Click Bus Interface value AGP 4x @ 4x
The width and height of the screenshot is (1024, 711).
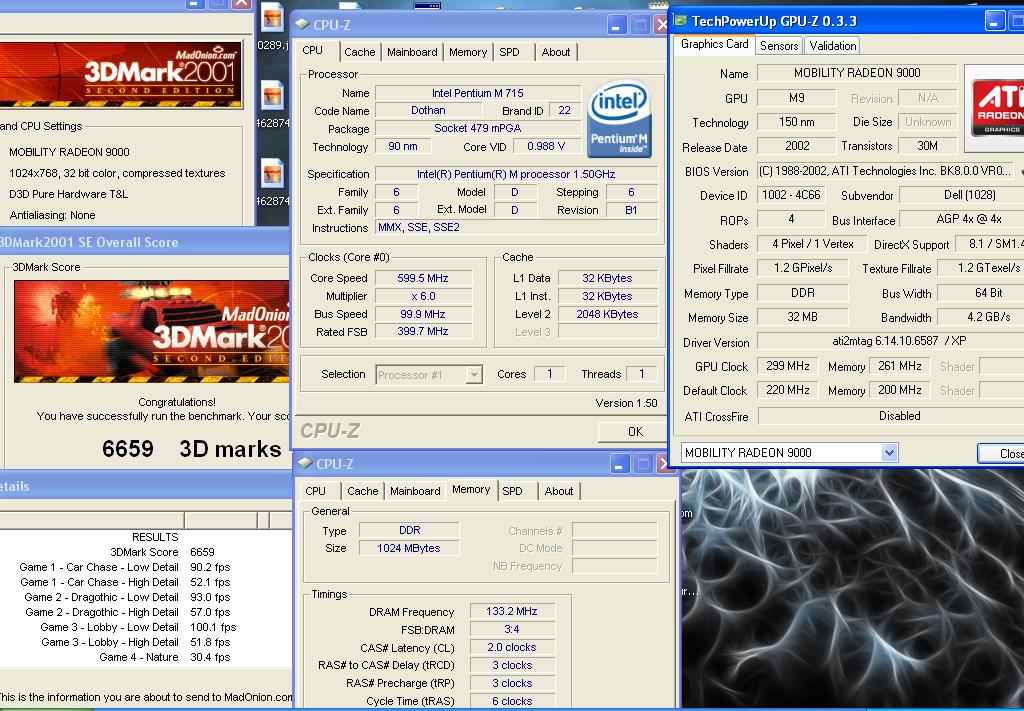962,219
